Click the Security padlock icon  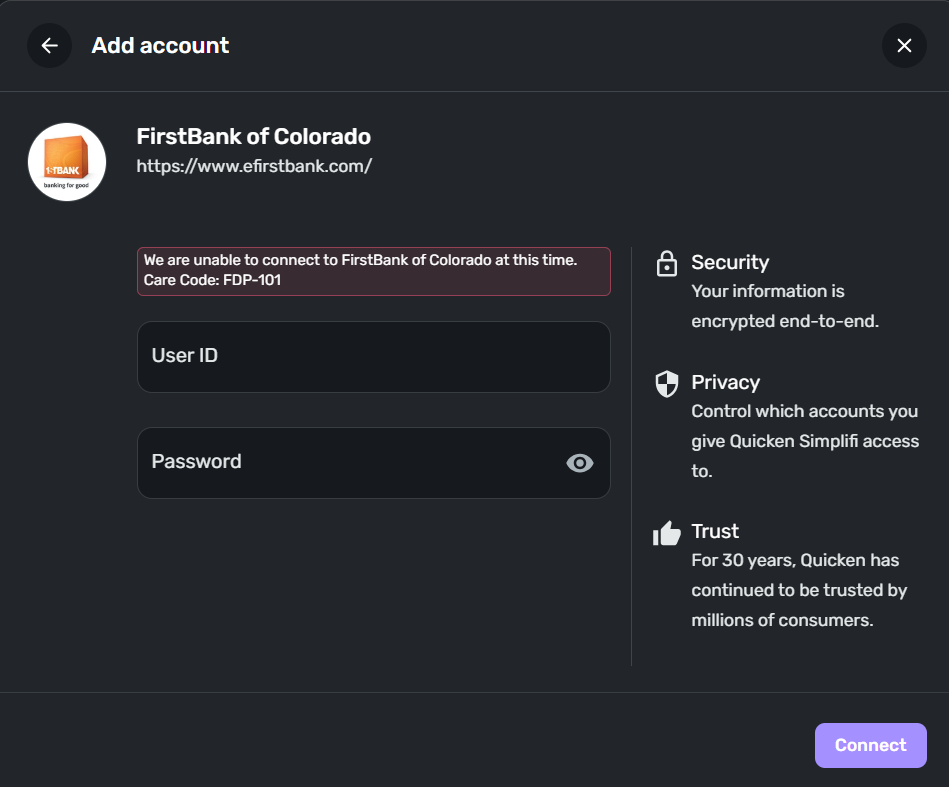coord(666,263)
